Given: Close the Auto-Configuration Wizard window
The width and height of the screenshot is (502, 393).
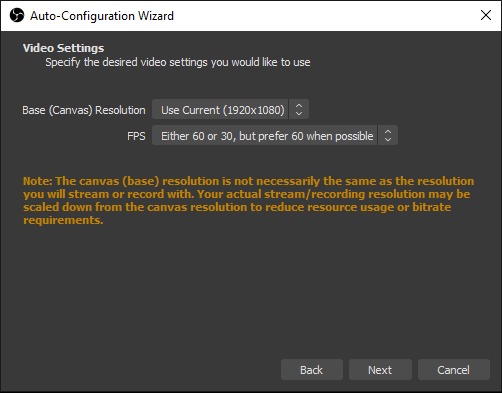Looking at the screenshot, I should point(486,15).
